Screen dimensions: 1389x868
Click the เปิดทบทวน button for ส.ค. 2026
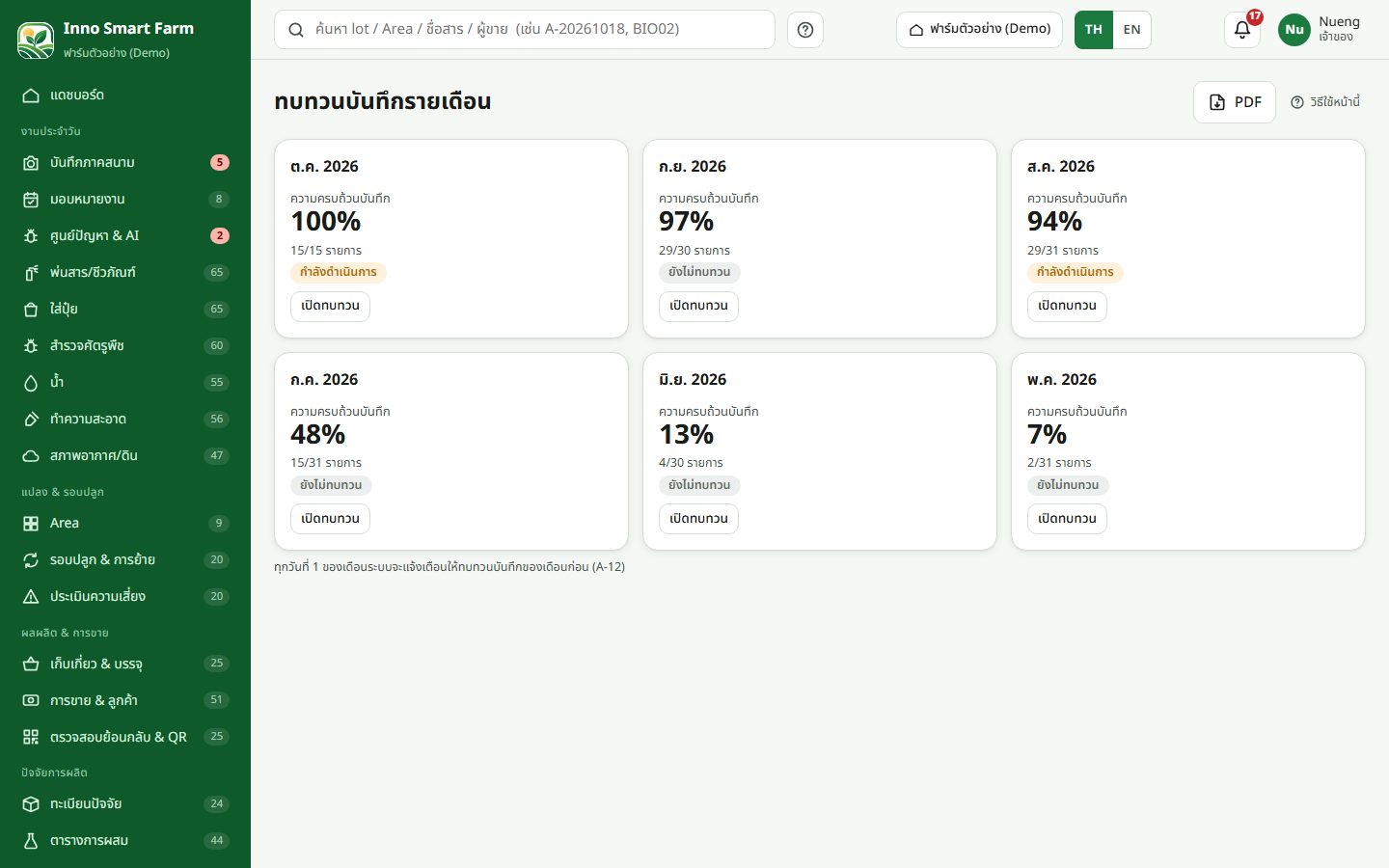[1067, 306]
